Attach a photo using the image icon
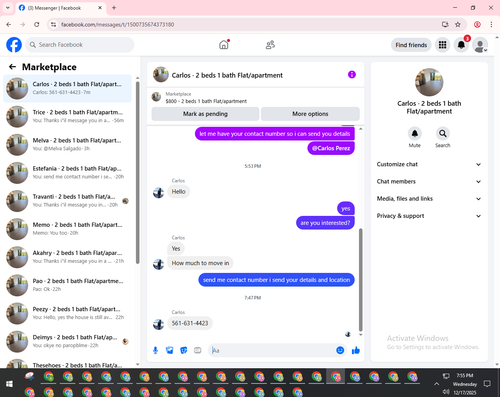The image size is (500, 397). 170,350
